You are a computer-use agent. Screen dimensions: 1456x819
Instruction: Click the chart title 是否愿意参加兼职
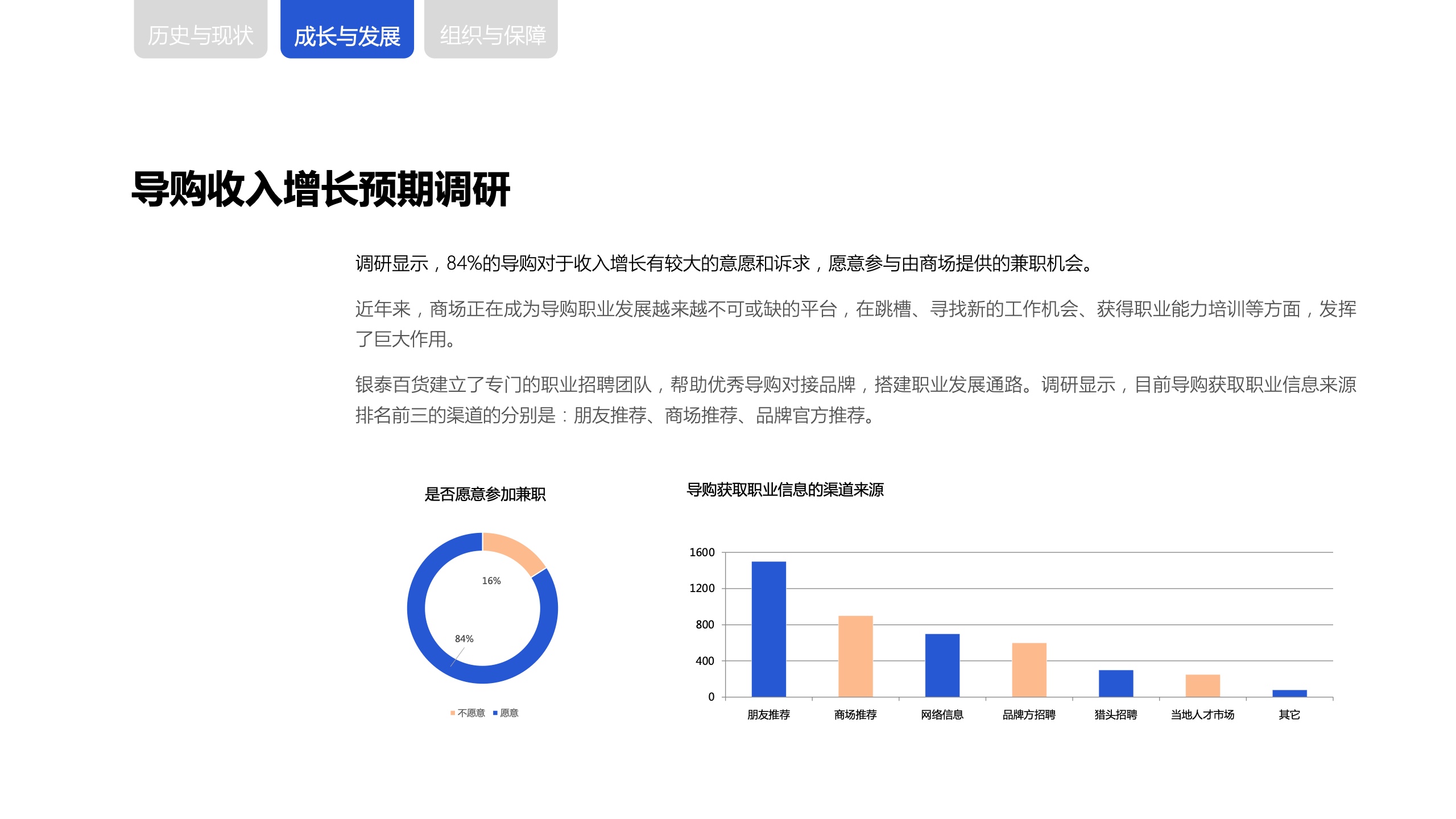pos(485,494)
